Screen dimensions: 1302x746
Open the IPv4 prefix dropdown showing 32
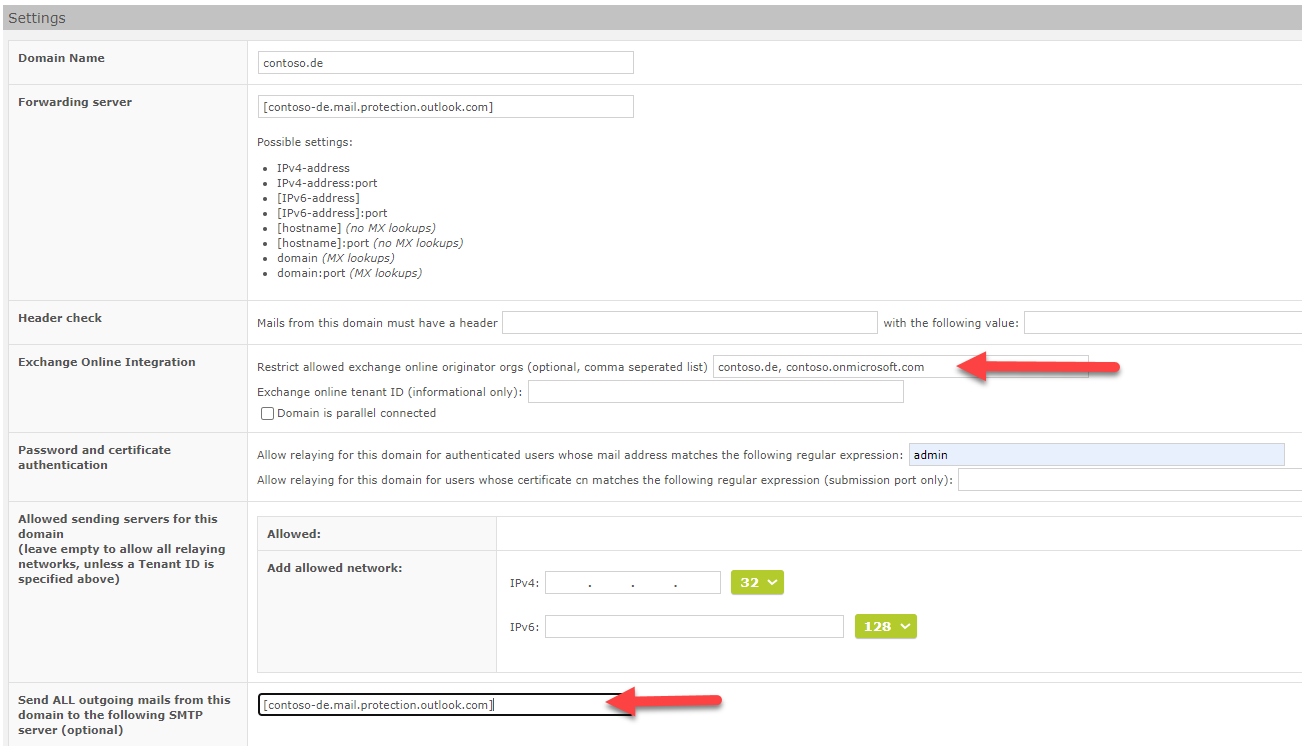tap(757, 583)
